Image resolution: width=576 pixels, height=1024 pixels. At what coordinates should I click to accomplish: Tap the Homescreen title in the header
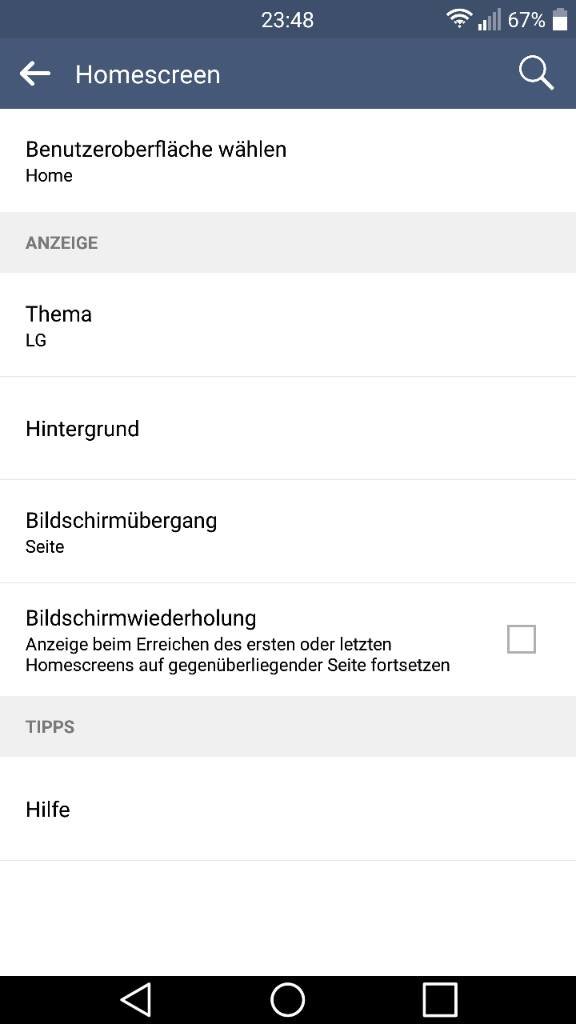[148, 74]
